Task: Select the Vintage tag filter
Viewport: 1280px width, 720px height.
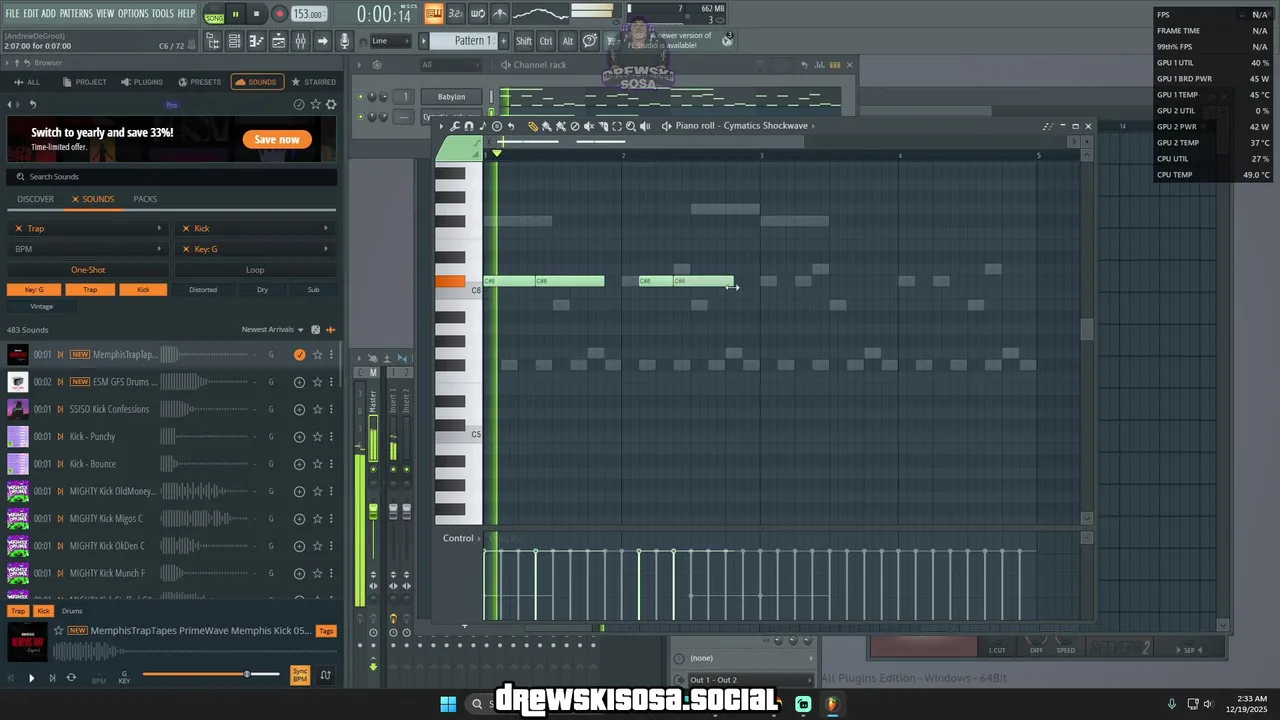Action: pos(41,306)
